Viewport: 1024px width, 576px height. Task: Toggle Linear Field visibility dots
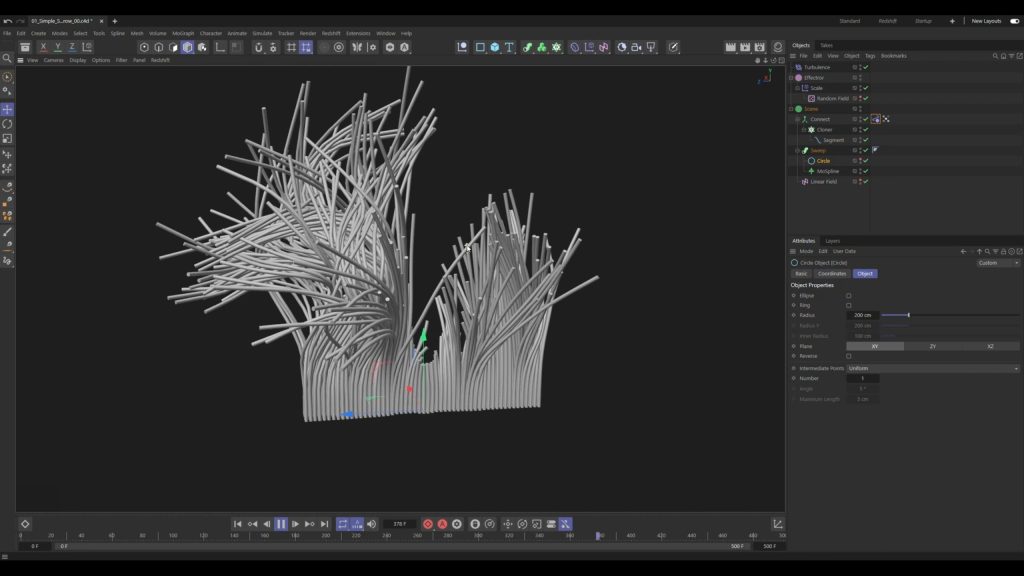(860, 182)
